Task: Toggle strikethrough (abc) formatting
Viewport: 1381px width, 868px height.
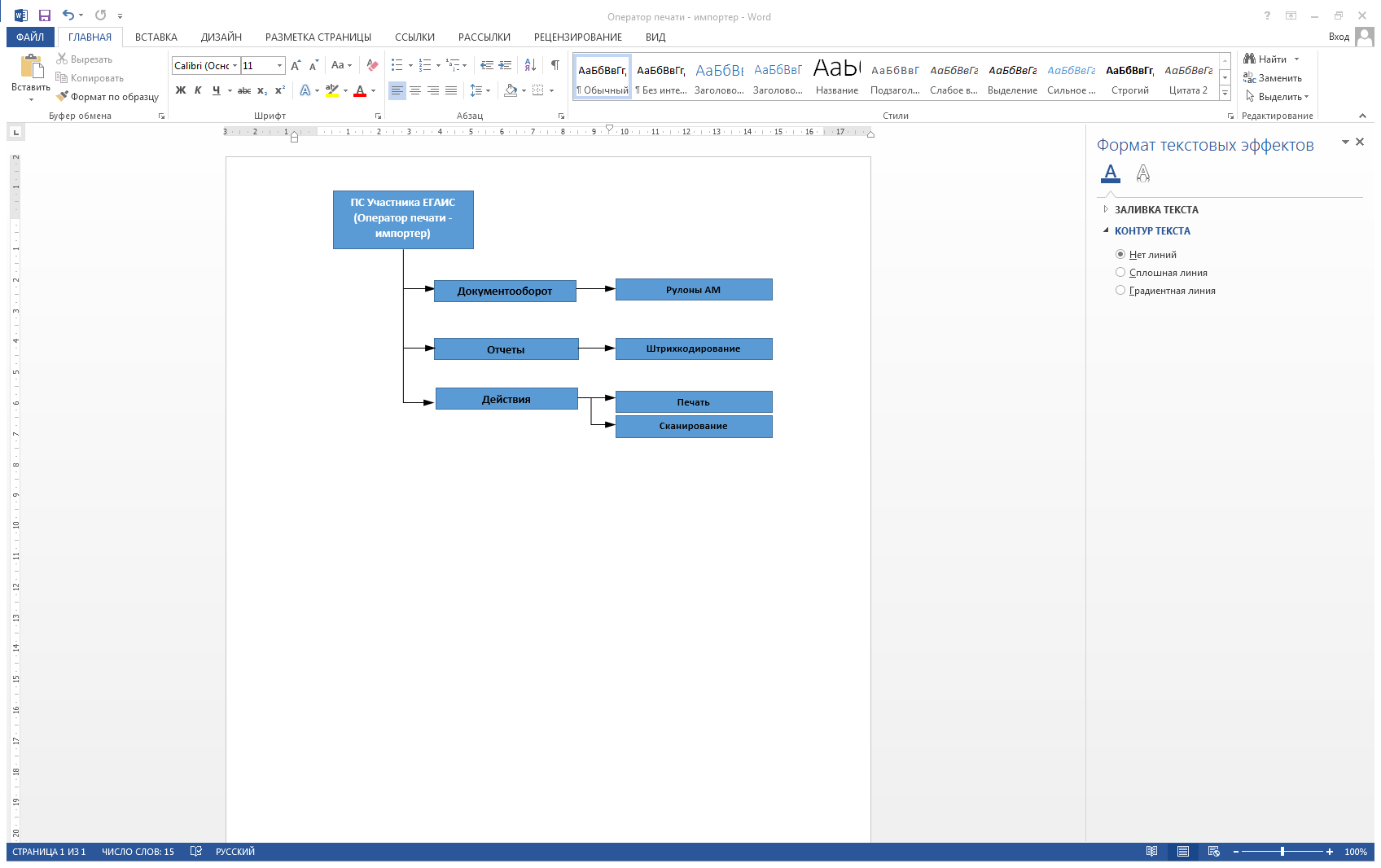Action: tap(244, 90)
